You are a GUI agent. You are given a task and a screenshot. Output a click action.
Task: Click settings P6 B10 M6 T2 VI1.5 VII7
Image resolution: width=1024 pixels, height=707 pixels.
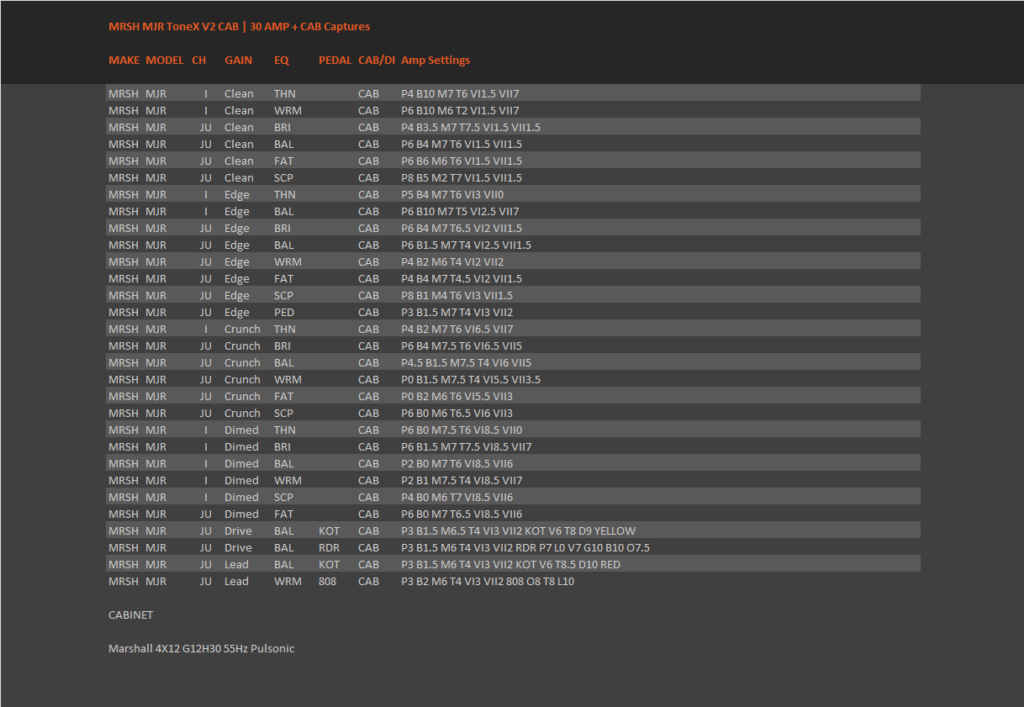pos(460,111)
